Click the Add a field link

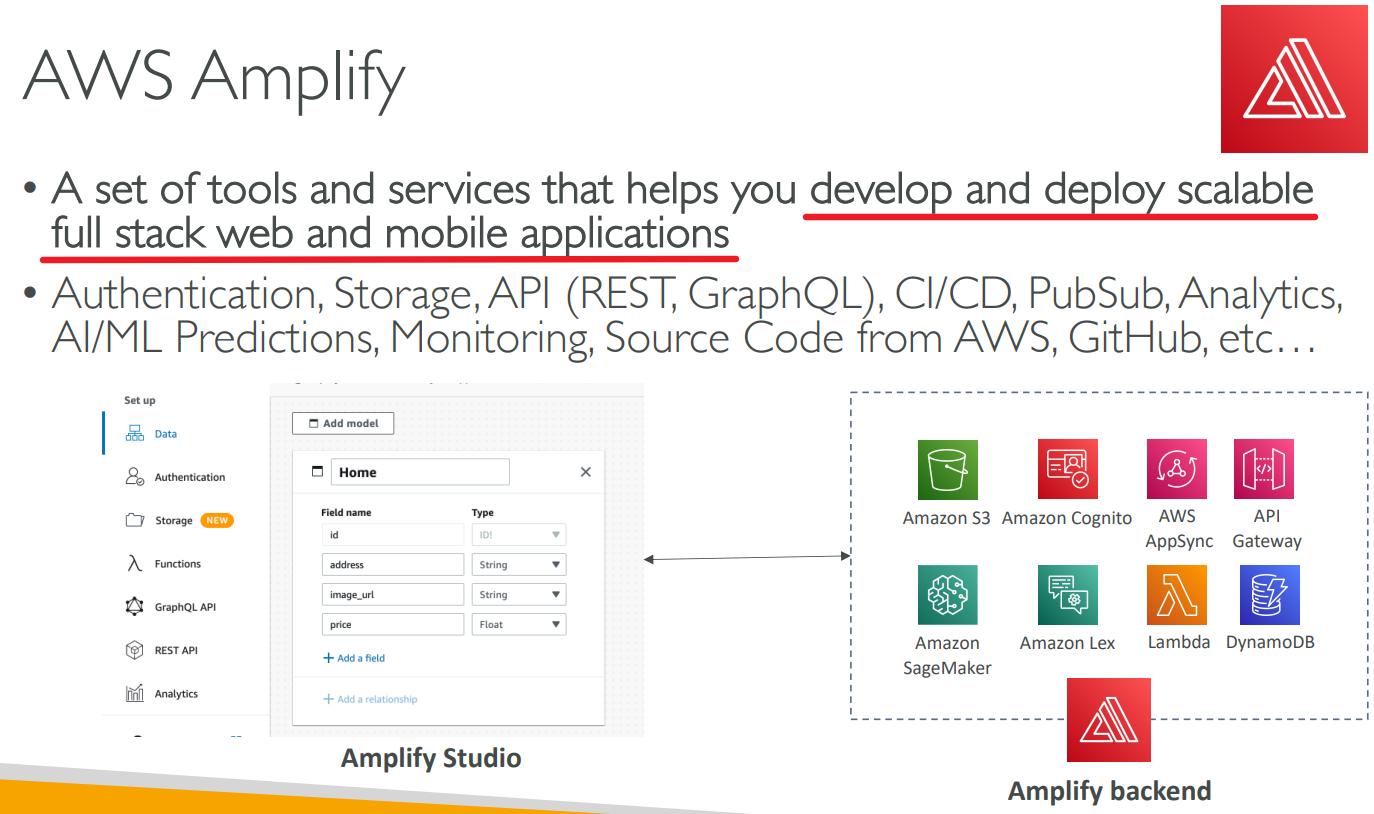click(354, 658)
